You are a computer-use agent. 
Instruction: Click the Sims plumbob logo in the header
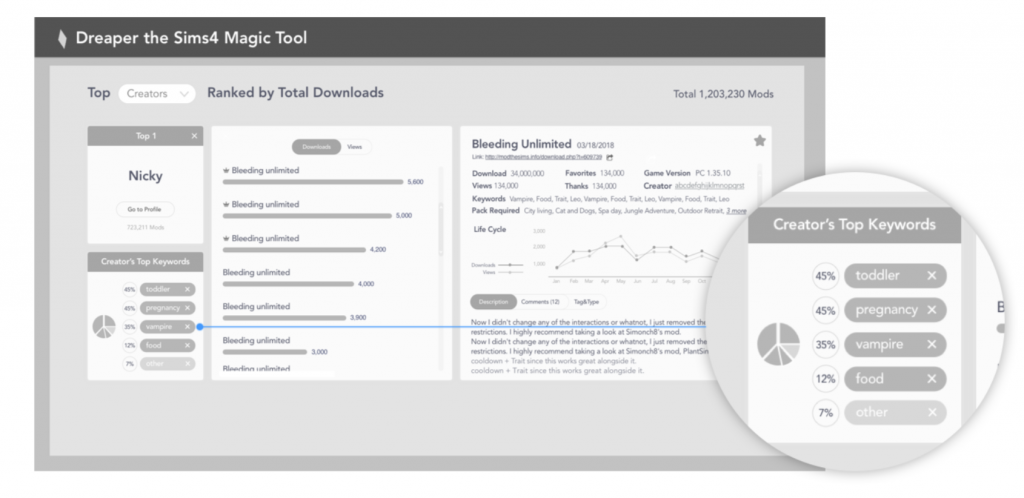pos(62,39)
